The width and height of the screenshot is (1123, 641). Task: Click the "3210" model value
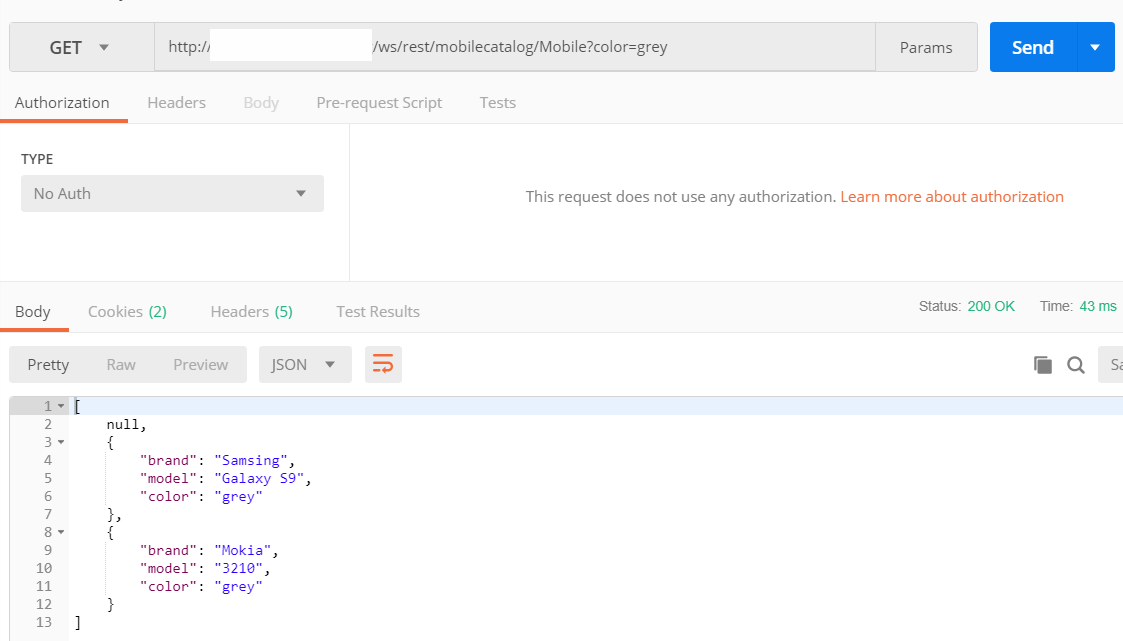click(x=238, y=569)
